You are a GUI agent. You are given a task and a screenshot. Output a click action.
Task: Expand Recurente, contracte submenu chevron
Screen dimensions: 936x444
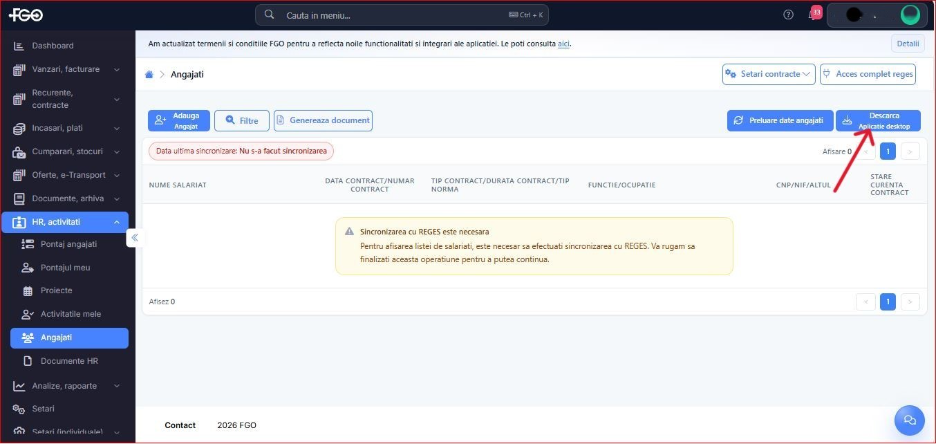coord(116,99)
